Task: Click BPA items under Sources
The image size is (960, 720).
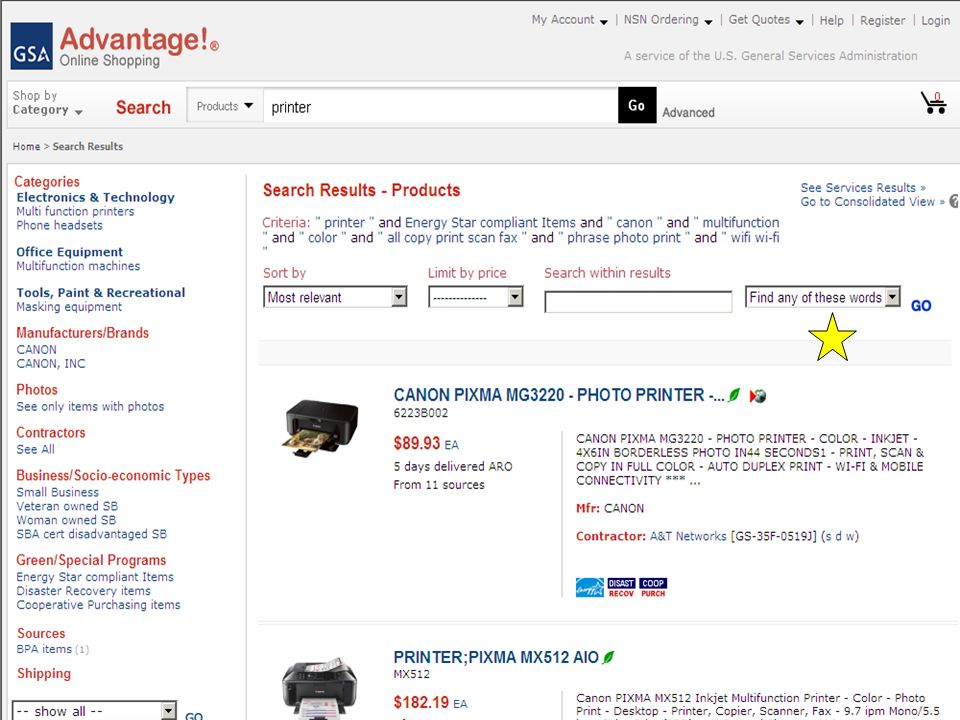Action: tap(44, 649)
